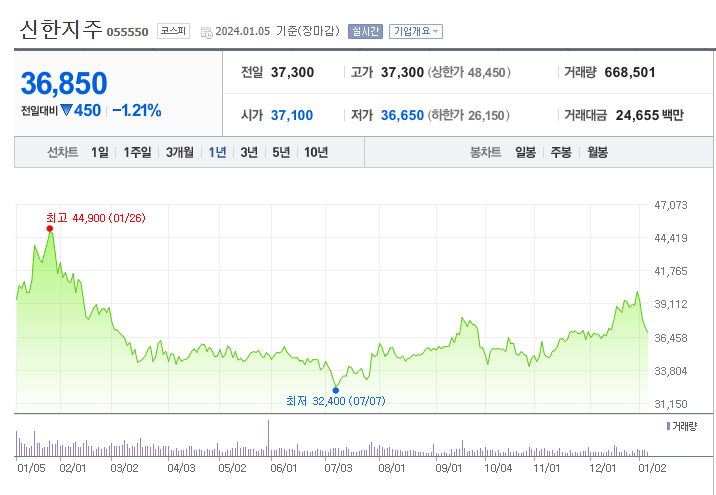The image size is (716, 495).
Task: Click the 01/02 x-axis date label
Action: click(x=652, y=468)
